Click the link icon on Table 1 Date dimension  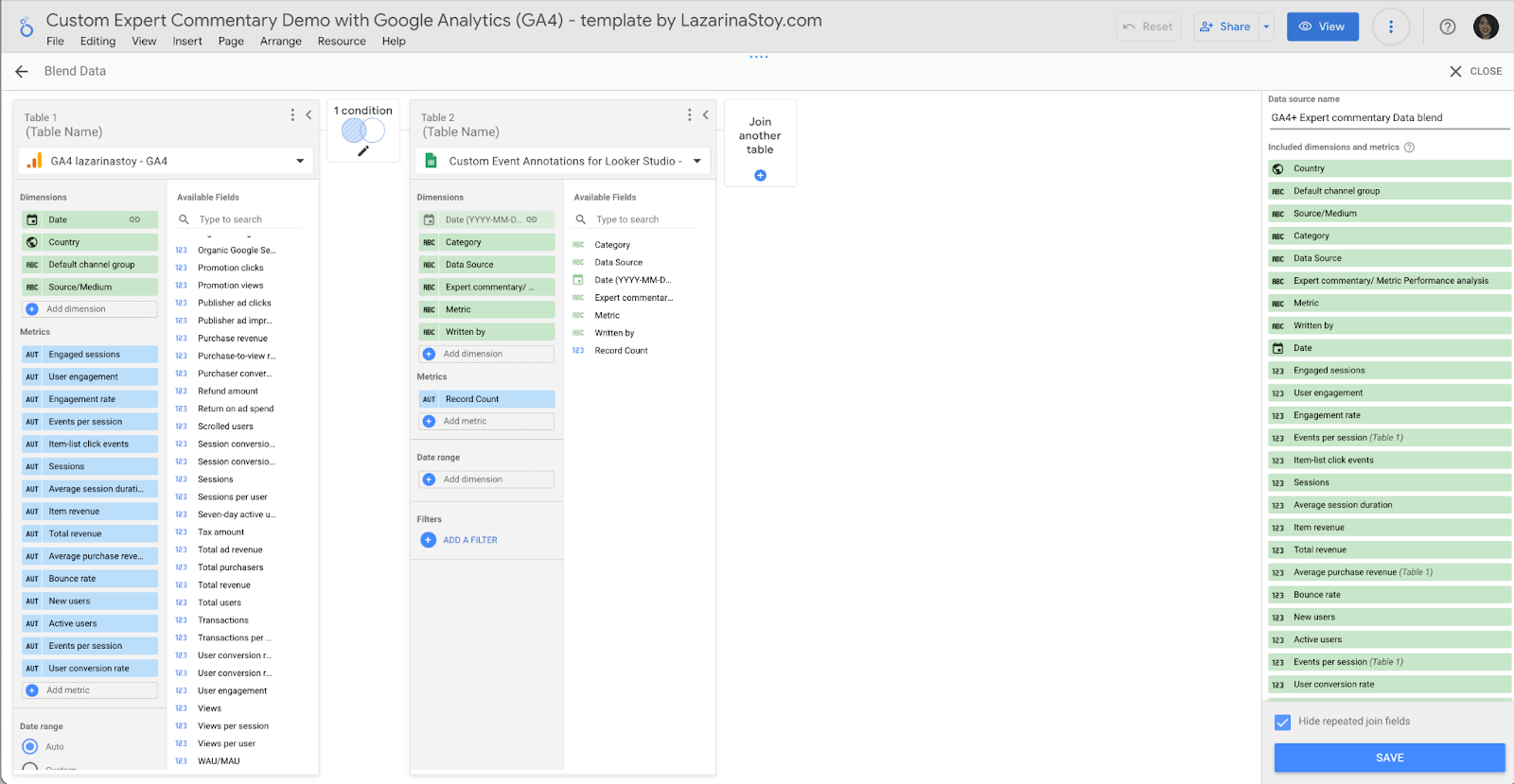135,219
